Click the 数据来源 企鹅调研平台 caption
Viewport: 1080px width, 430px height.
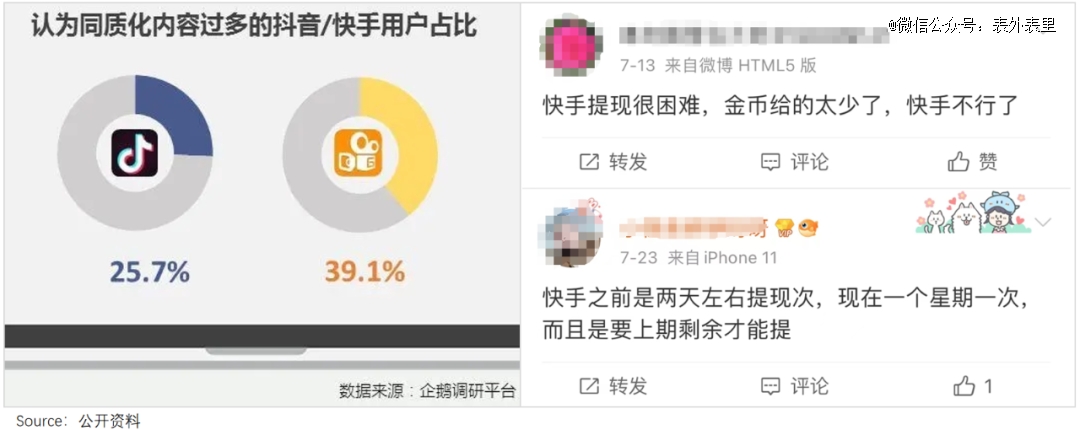427,390
